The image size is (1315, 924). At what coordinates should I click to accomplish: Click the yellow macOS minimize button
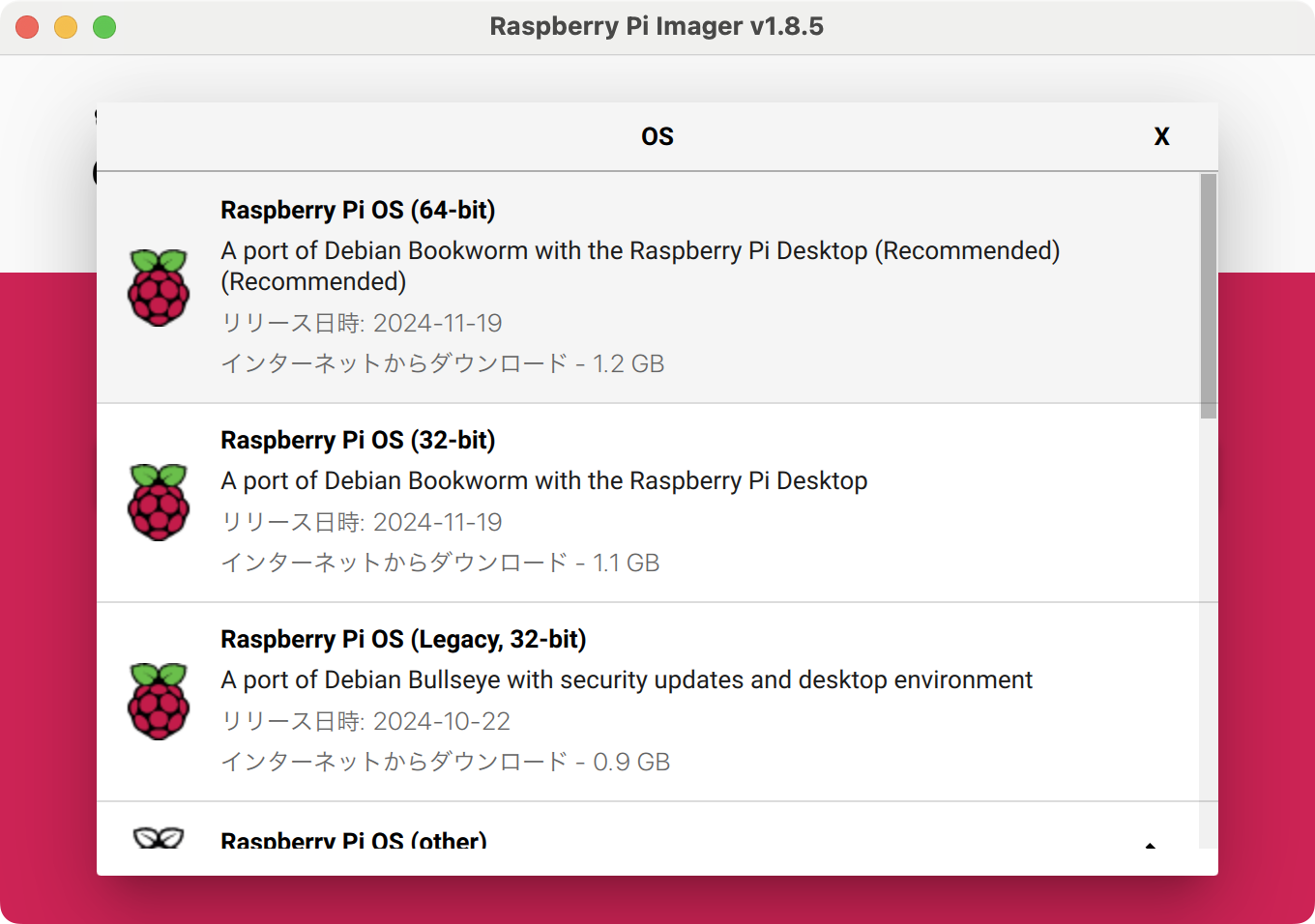click(x=66, y=27)
